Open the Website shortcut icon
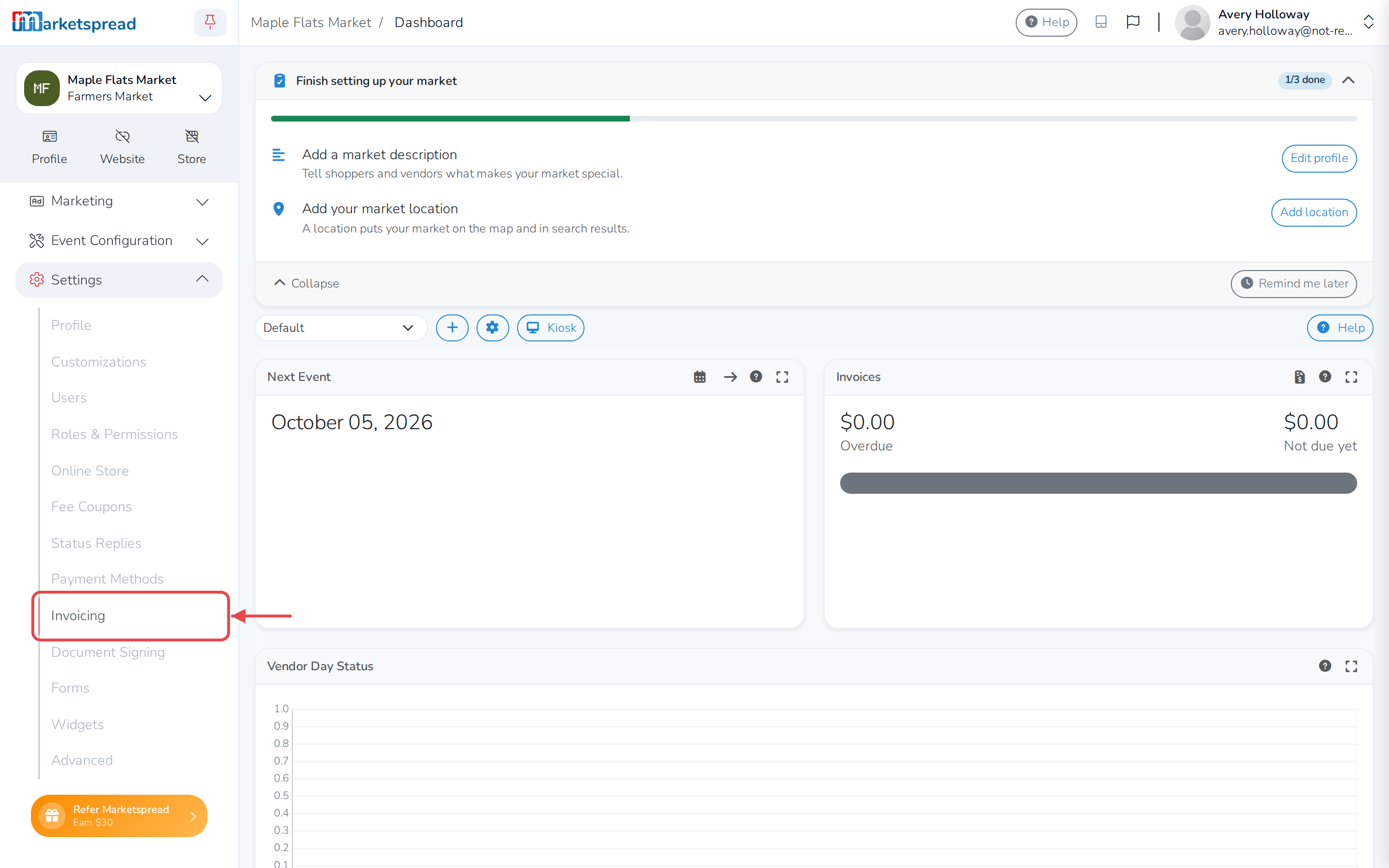 (122, 147)
